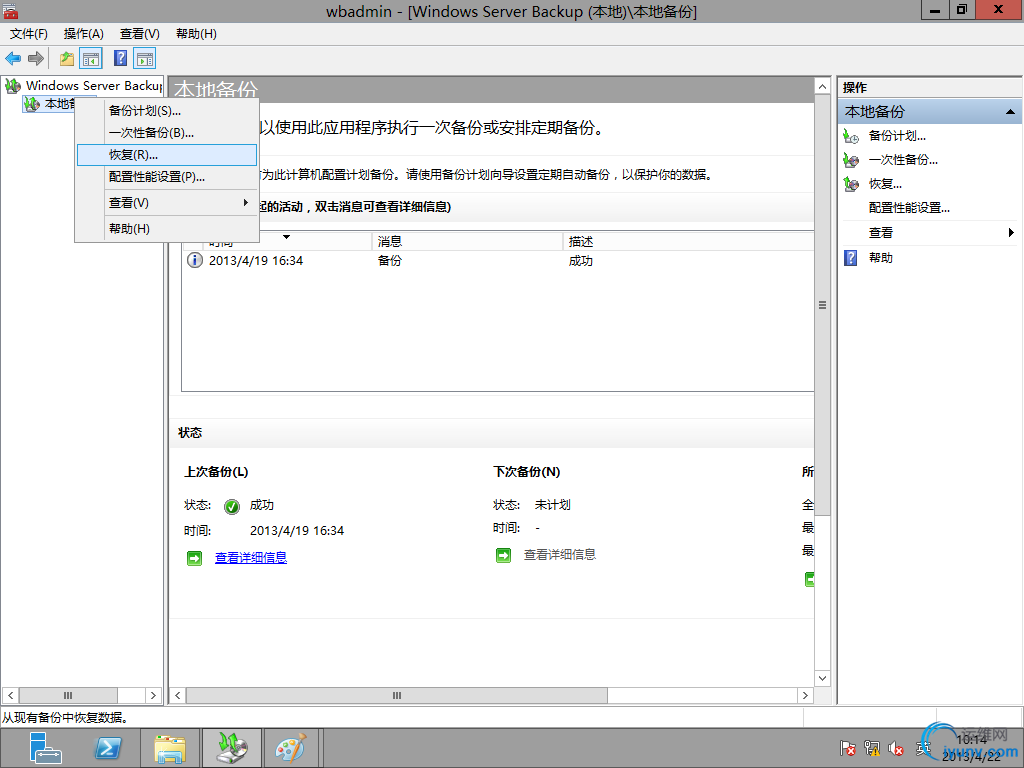
Task: Click 恢复... in the actions pane
Action: click(885, 184)
